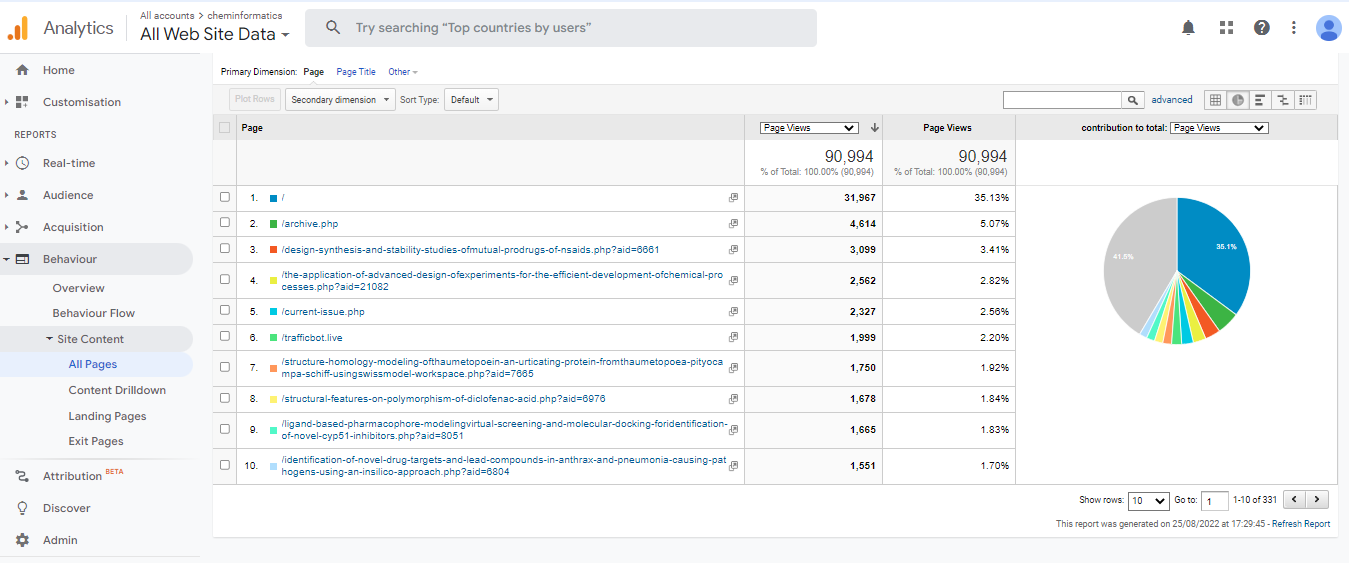
Task: Select the comparison view icon
Action: (1283, 100)
